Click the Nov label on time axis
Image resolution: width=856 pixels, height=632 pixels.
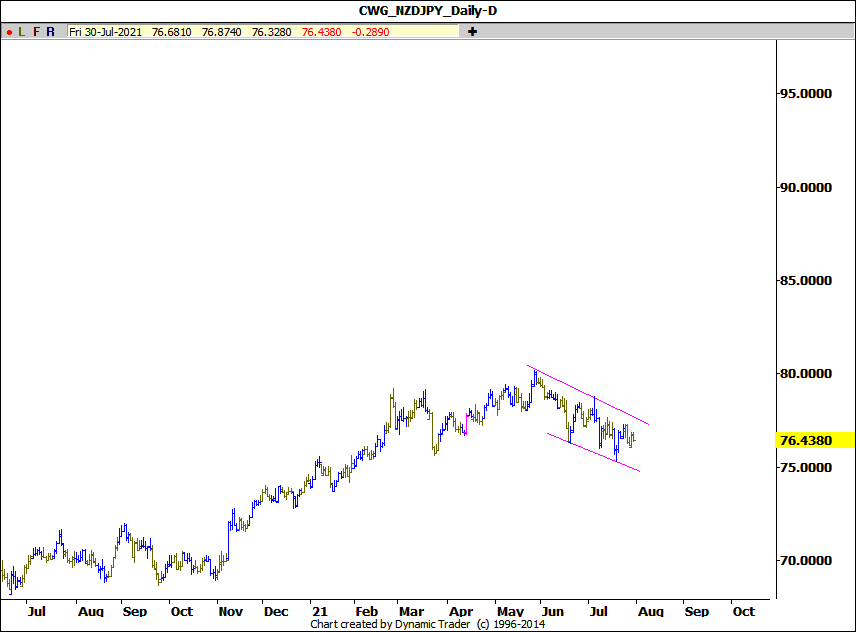tap(230, 611)
